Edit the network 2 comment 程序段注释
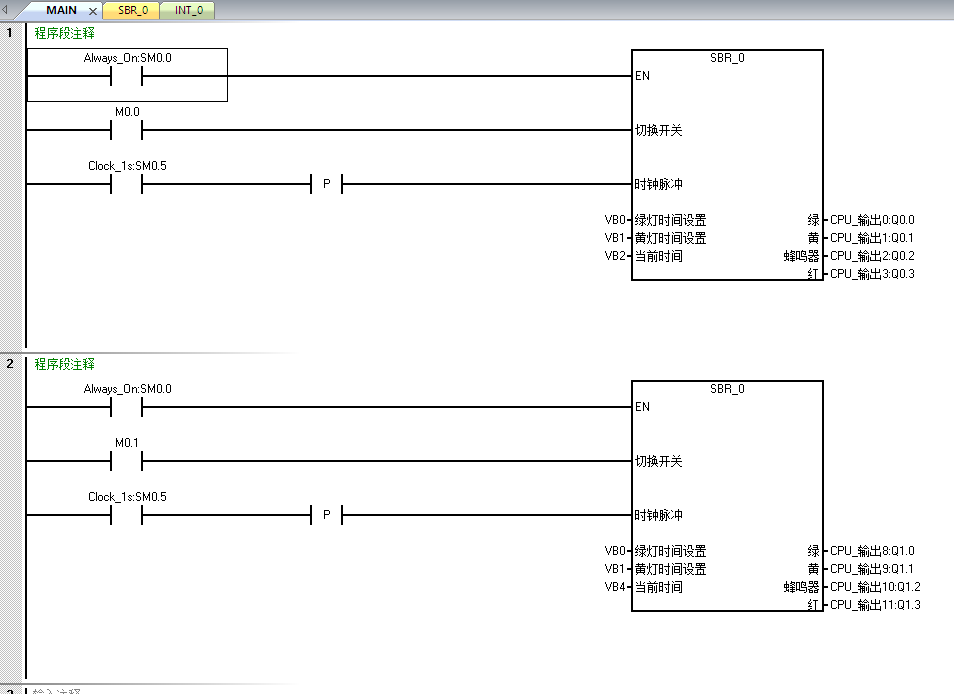The image size is (954, 694). pyautogui.click(x=65, y=364)
